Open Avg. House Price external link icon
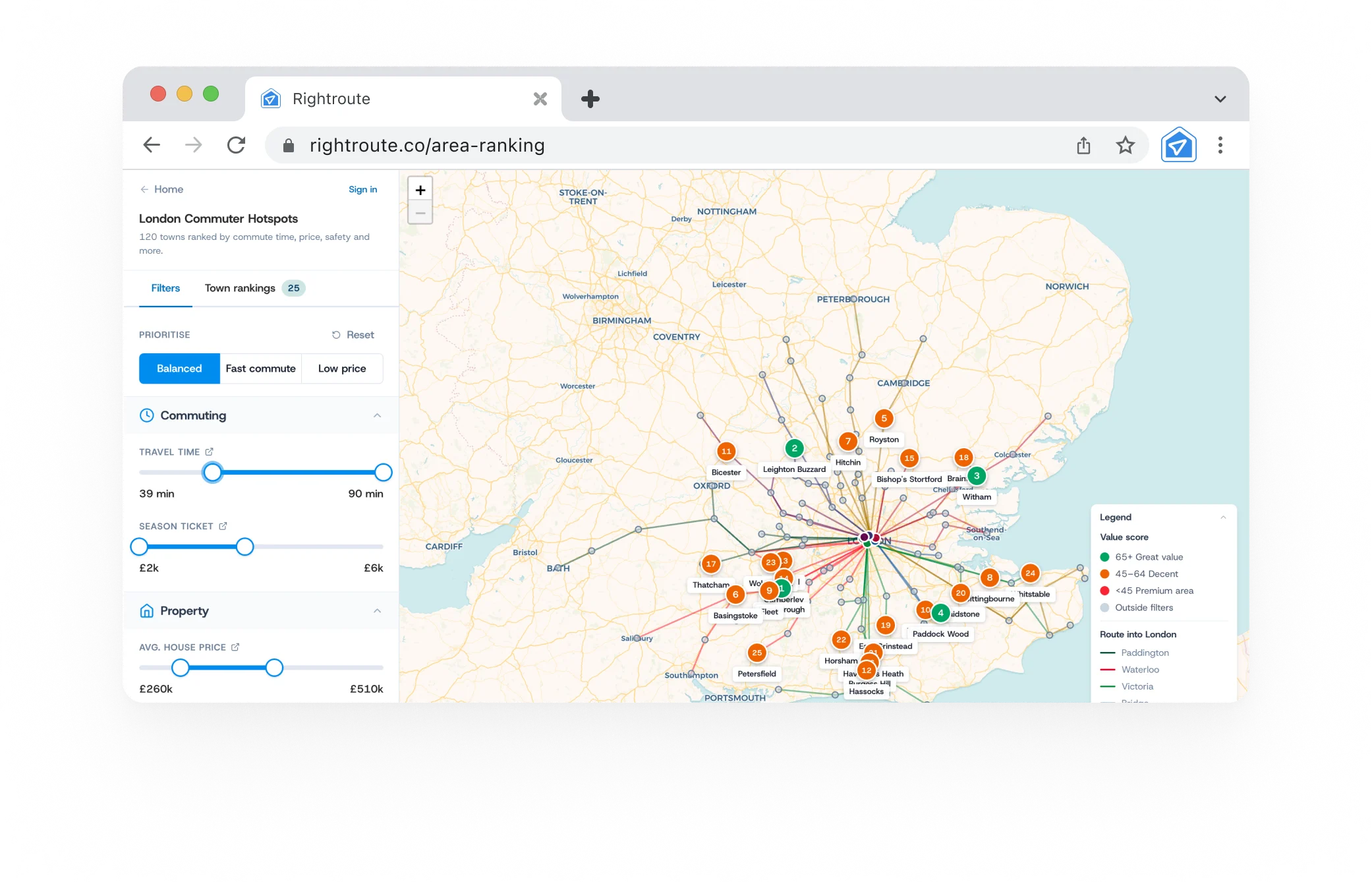Viewport: 1372px width, 882px height. (x=235, y=647)
